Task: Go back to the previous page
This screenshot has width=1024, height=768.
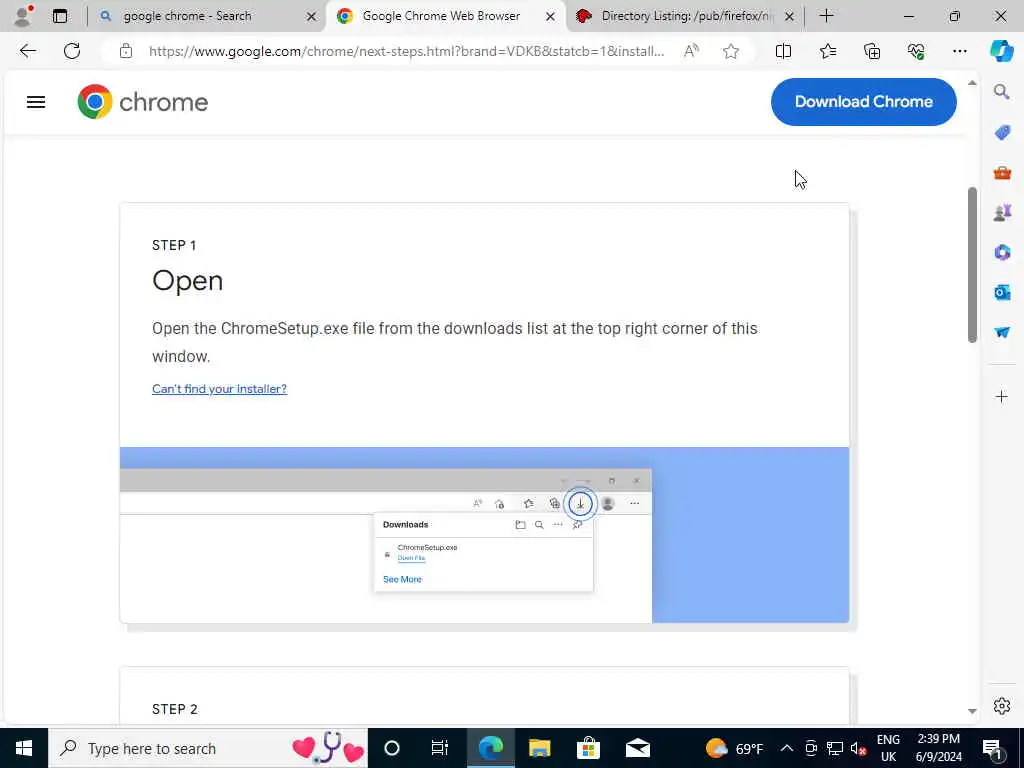Action: point(27,51)
